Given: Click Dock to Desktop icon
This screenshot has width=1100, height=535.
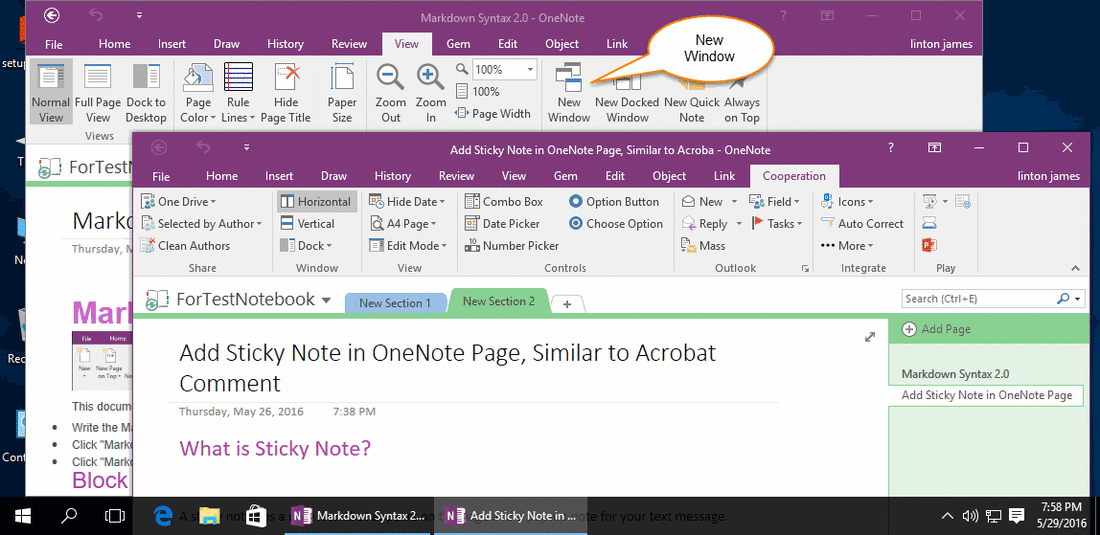Looking at the screenshot, I should coord(146,78).
